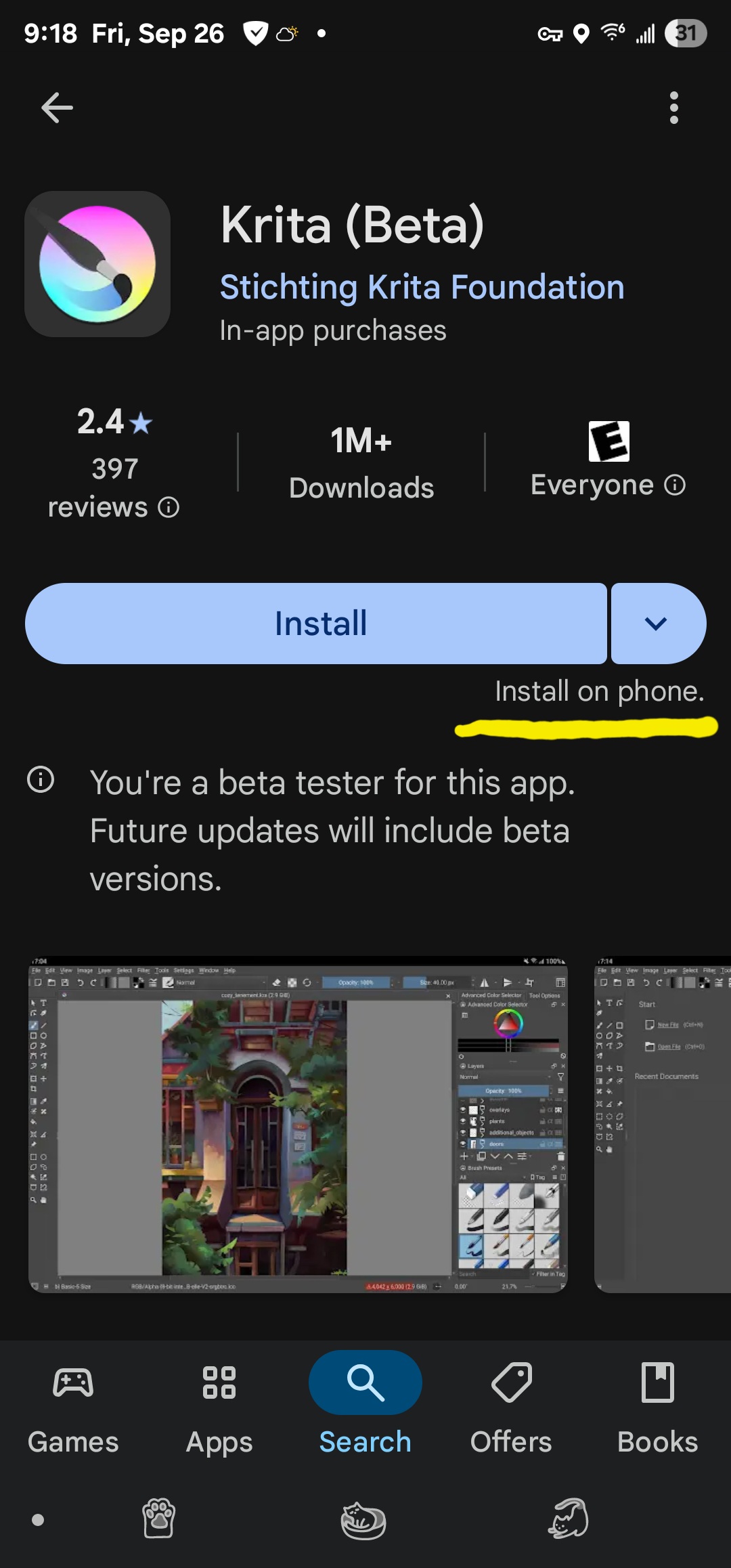Go back using the arrow icon
731x1568 pixels.
(57, 108)
